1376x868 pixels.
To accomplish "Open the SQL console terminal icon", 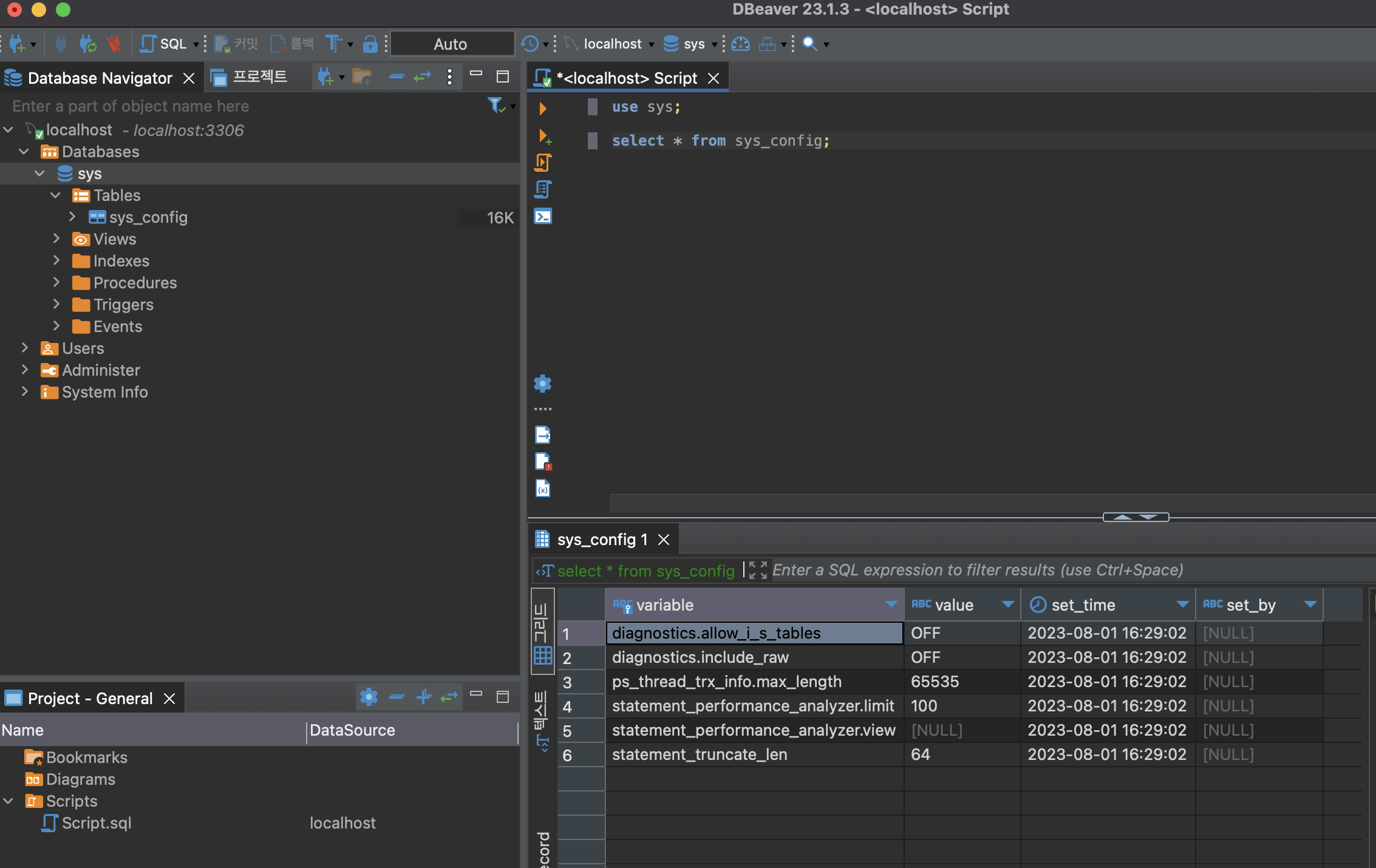I will (x=543, y=216).
